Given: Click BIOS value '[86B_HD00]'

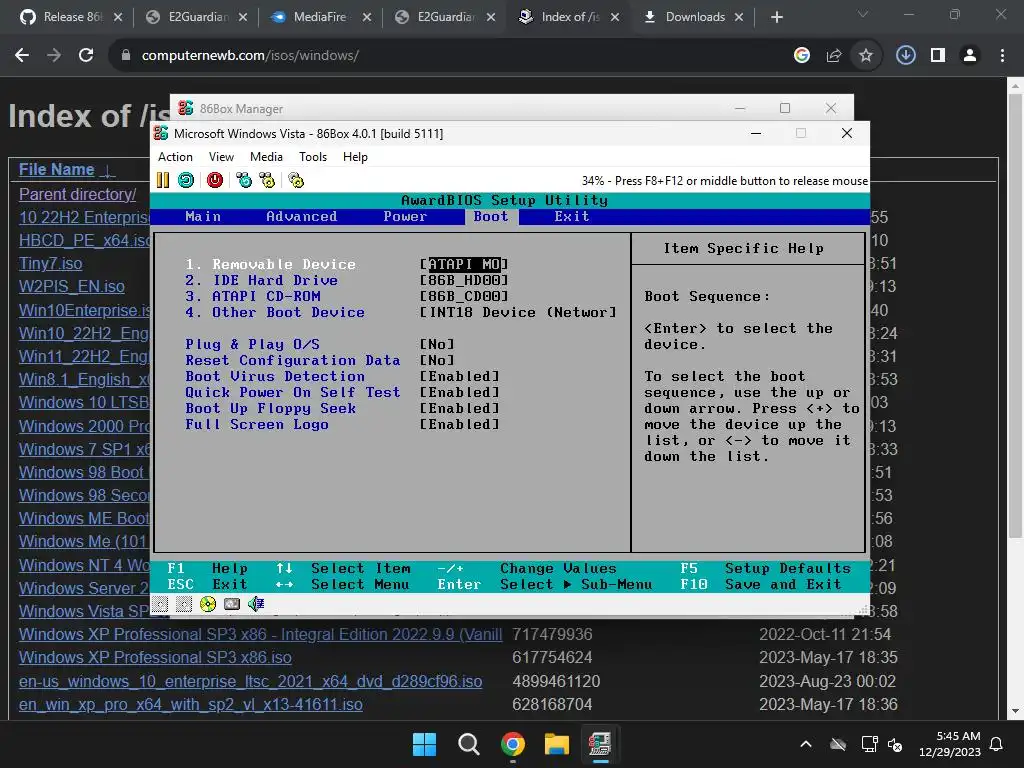Looking at the screenshot, I should pyautogui.click(x=464, y=280).
